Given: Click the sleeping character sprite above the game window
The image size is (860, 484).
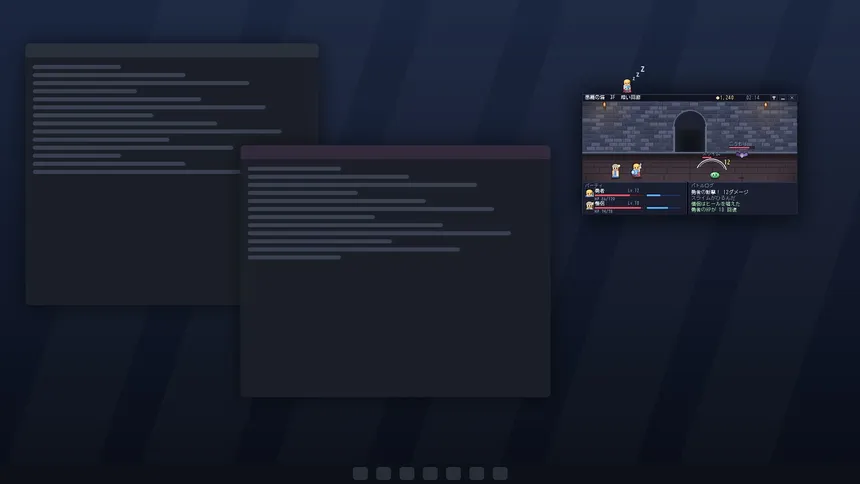Looking at the screenshot, I should click(x=627, y=86).
